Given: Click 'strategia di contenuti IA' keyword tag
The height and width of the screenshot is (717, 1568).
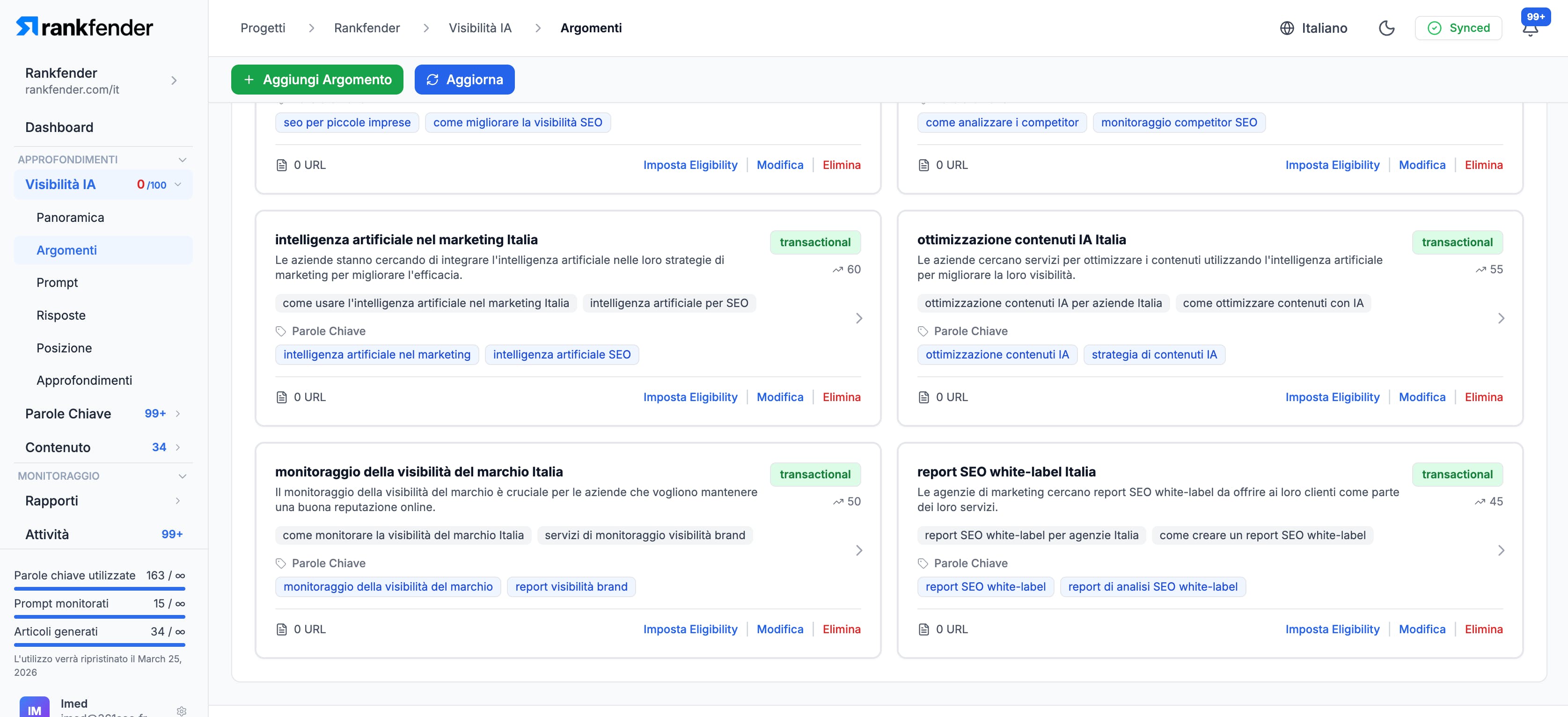Looking at the screenshot, I should point(1153,355).
